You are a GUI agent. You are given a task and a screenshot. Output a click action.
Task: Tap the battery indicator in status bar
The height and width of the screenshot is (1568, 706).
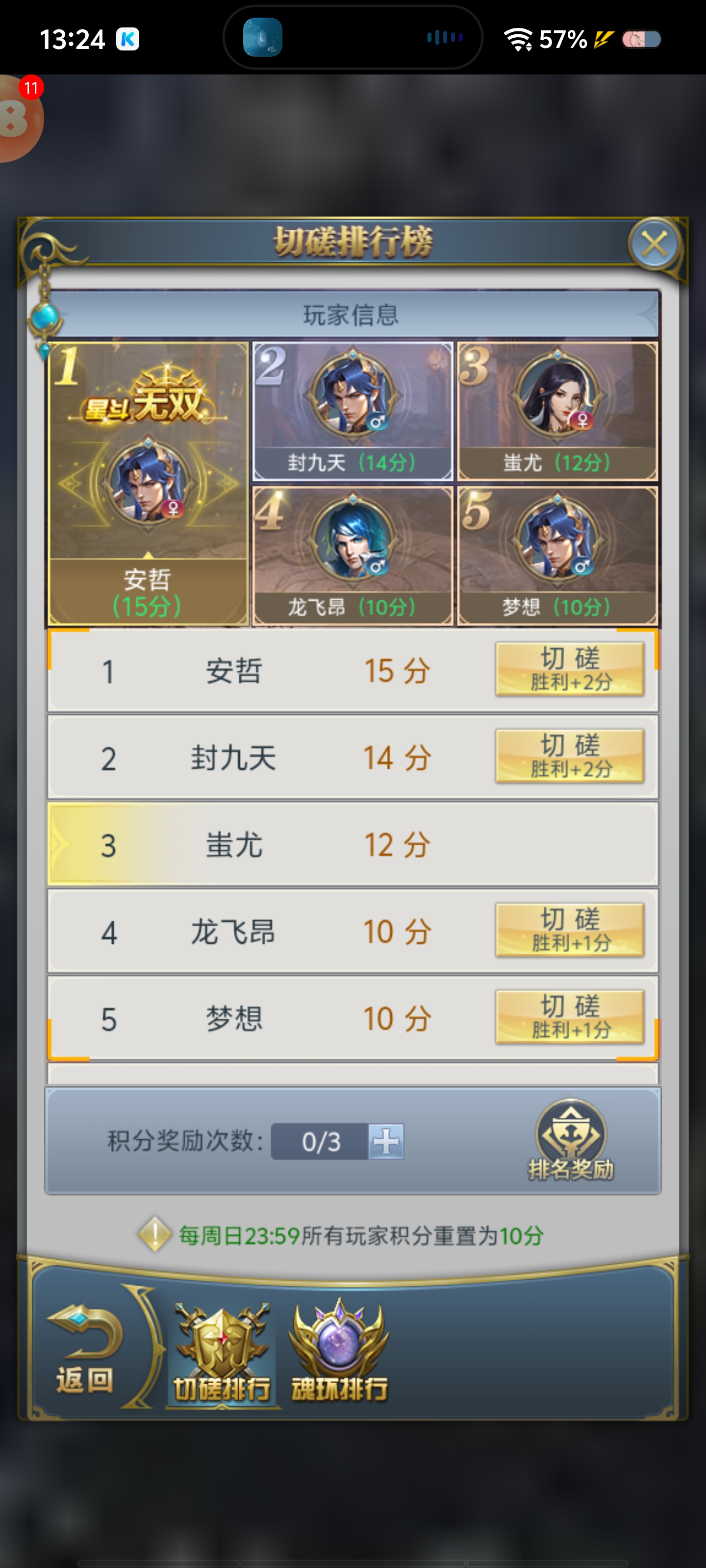click(x=641, y=40)
